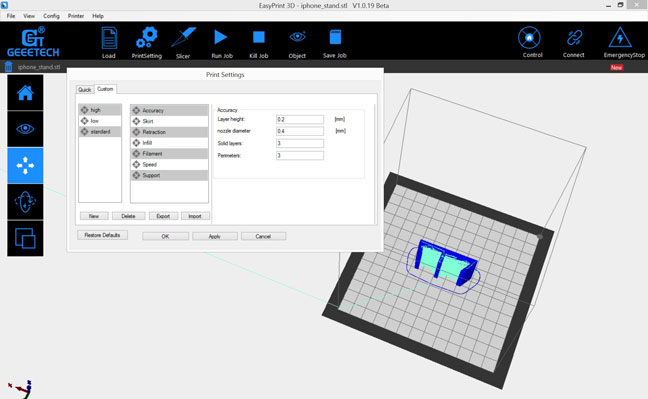The image size is (648, 399).
Task: Go to home view in sidebar
Action: pos(25,93)
